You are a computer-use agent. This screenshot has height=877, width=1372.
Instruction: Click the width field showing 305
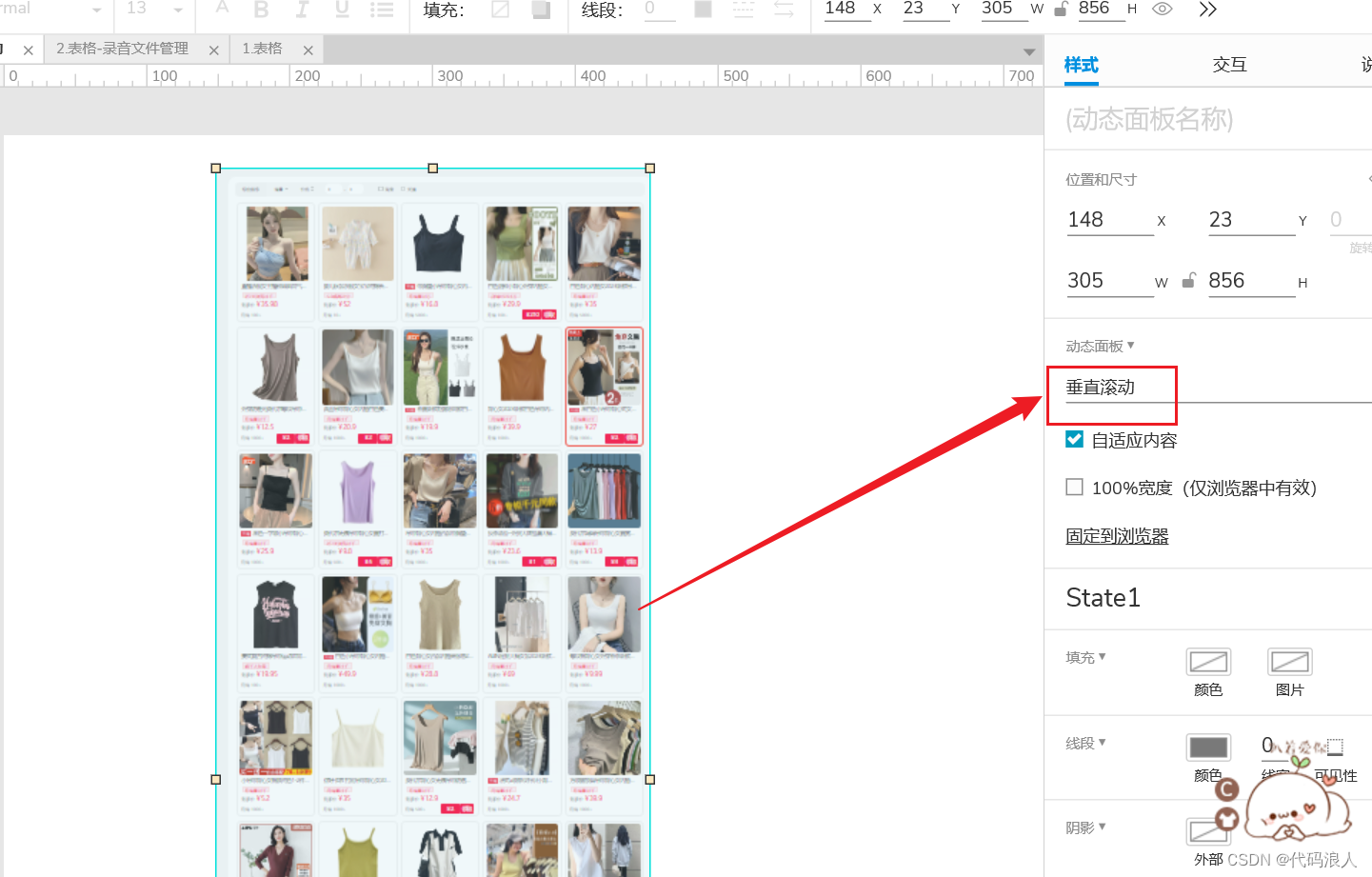click(x=1109, y=281)
